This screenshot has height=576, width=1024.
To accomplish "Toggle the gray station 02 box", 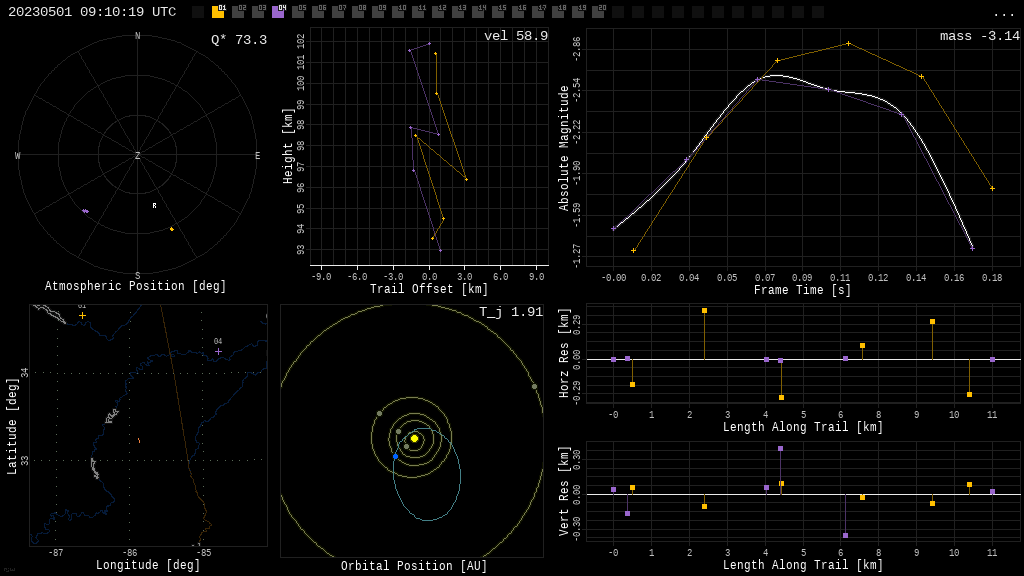I will coord(238,12).
